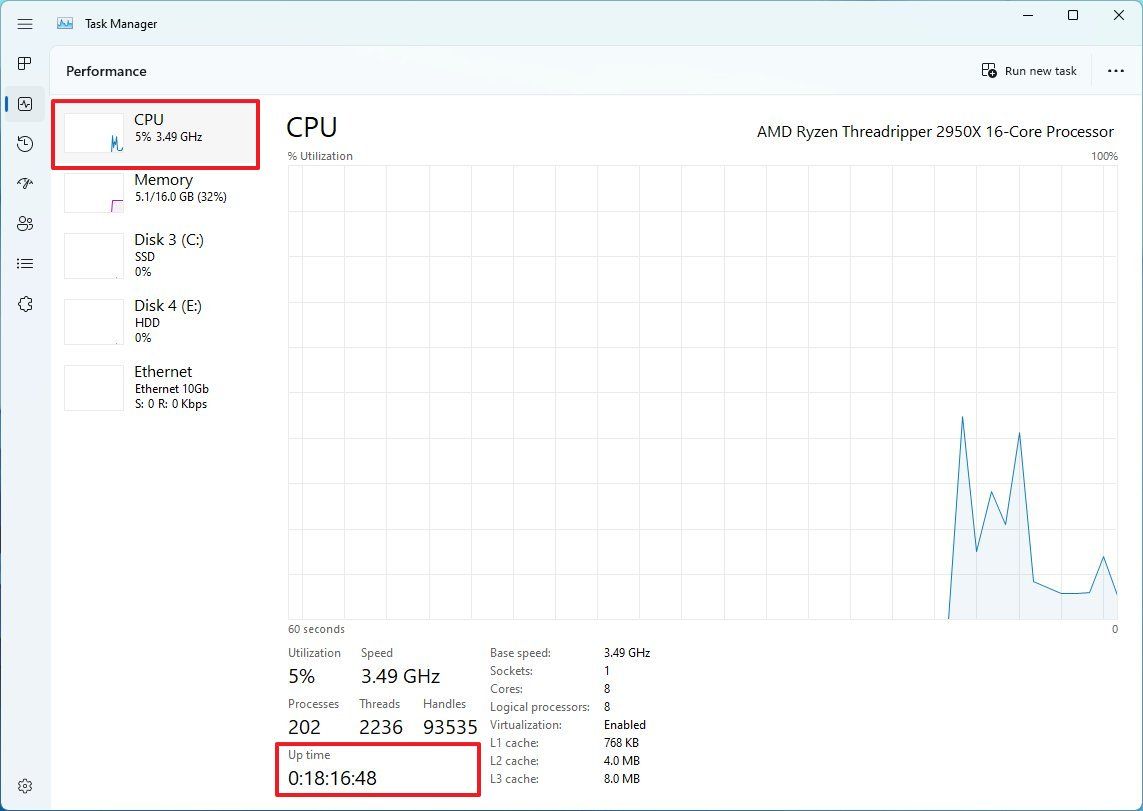Click the Run new task button
Image resolution: width=1143 pixels, height=811 pixels.
(1029, 71)
